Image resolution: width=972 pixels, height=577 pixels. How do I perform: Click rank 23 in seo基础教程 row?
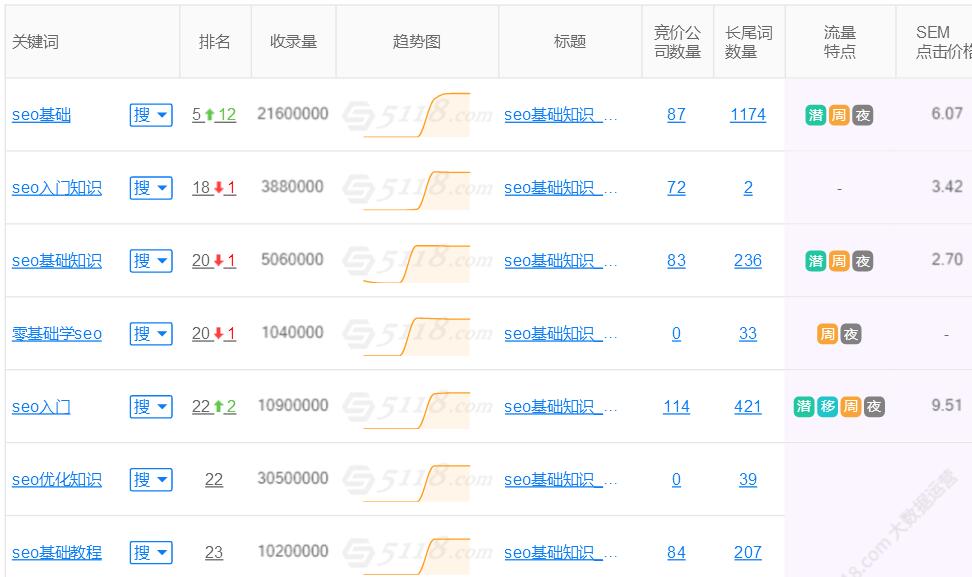click(x=214, y=553)
